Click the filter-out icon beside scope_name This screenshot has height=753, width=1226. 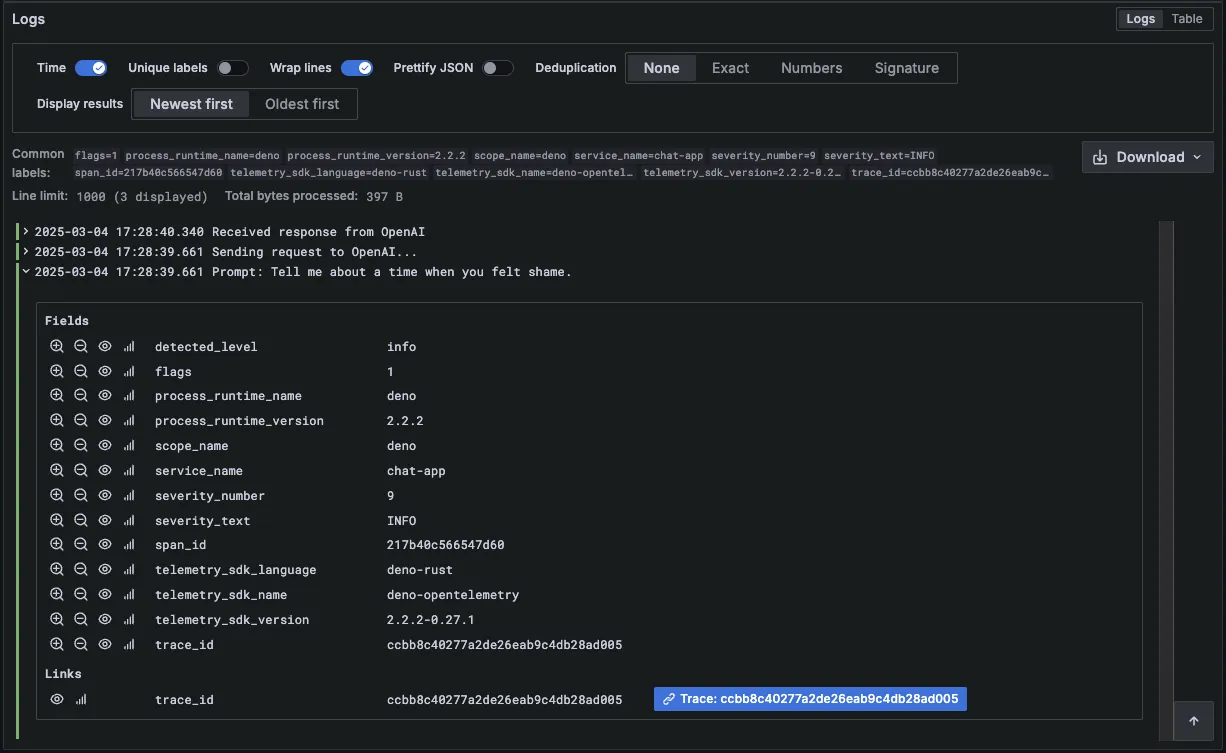pyautogui.click(x=81, y=445)
